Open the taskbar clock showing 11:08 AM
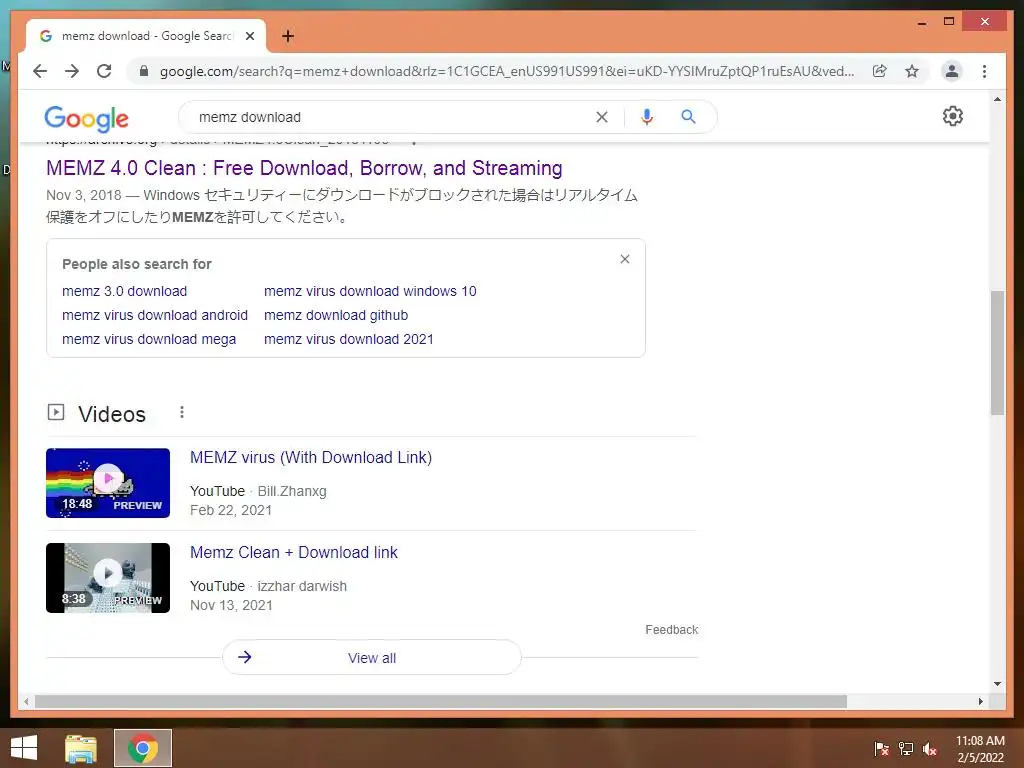The width and height of the screenshot is (1024, 768). tap(980, 749)
